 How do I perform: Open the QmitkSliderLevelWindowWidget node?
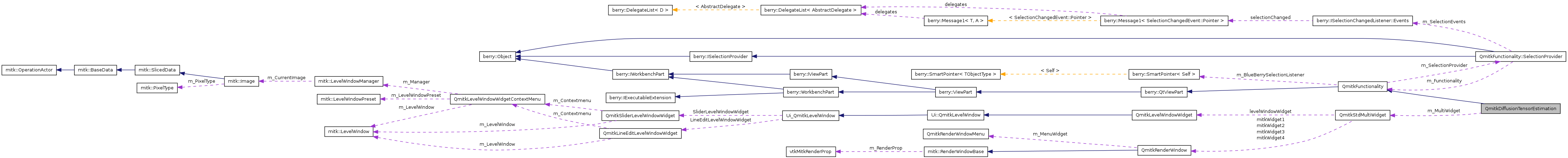click(640, 115)
